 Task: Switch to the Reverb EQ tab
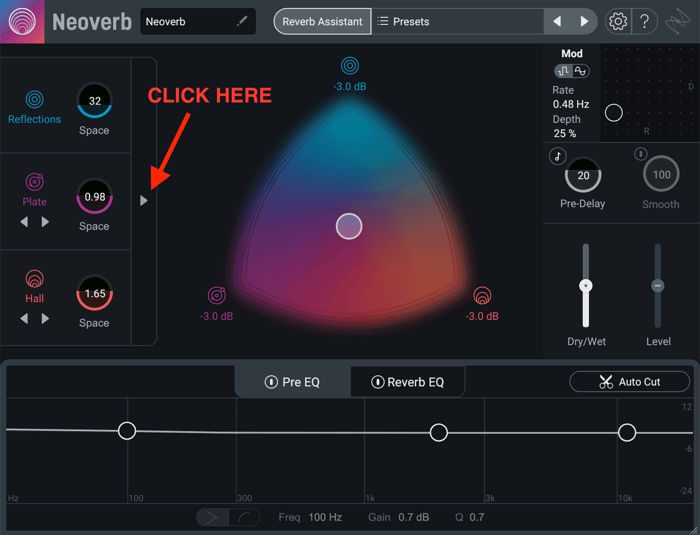[x=408, y=382]
